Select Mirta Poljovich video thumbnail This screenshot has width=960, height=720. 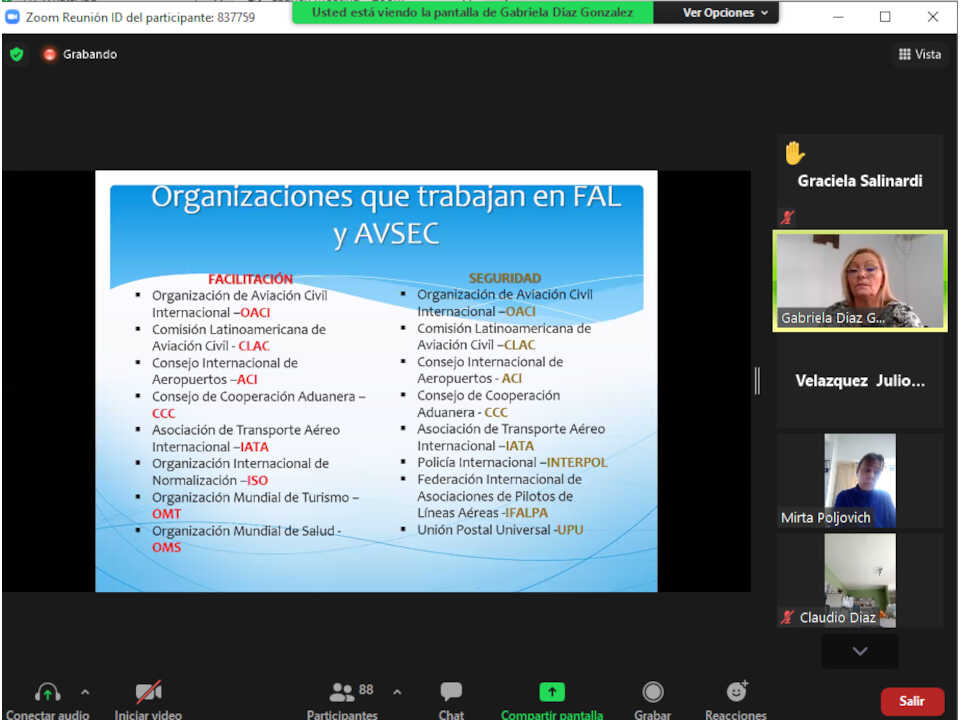click(860, 481)
